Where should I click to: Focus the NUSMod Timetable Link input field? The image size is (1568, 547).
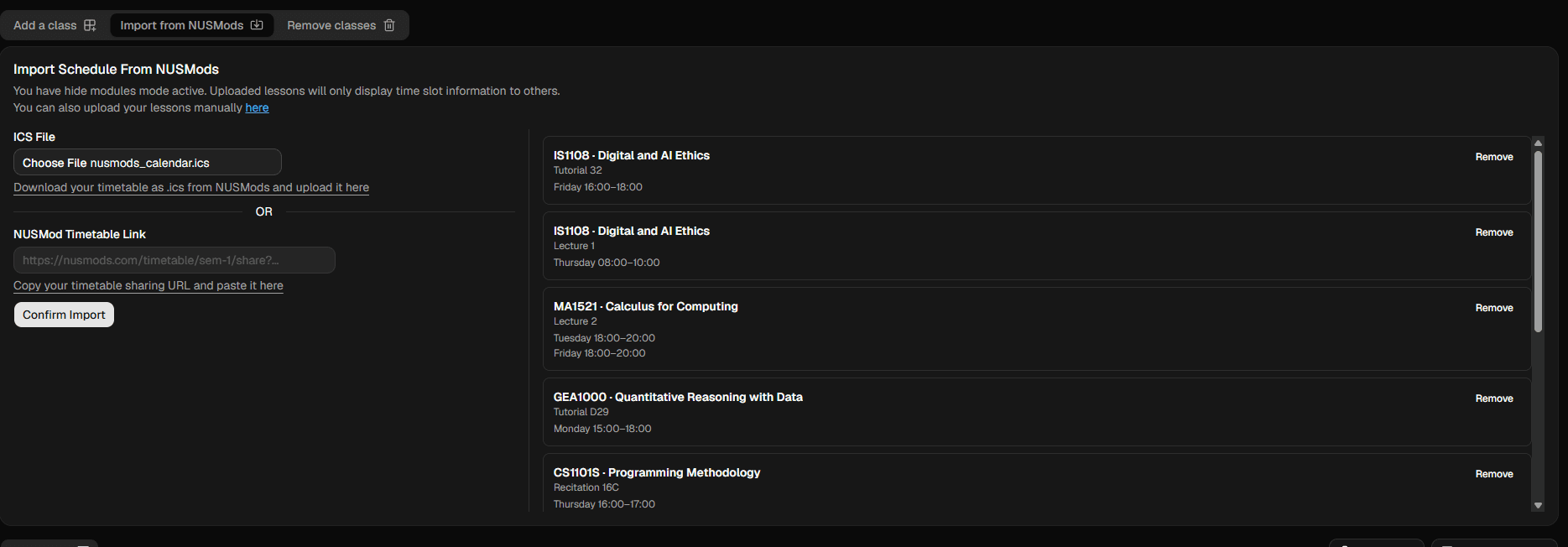175,260
